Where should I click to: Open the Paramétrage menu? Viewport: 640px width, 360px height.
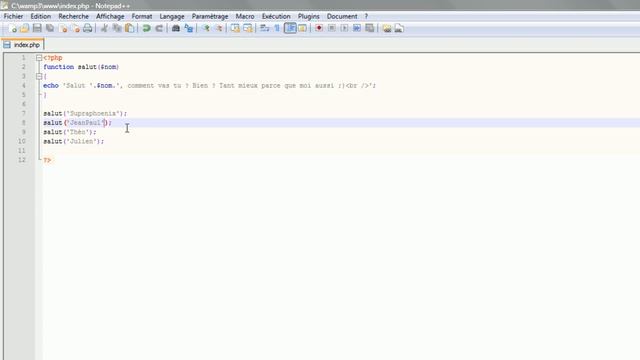coord(210,16)
